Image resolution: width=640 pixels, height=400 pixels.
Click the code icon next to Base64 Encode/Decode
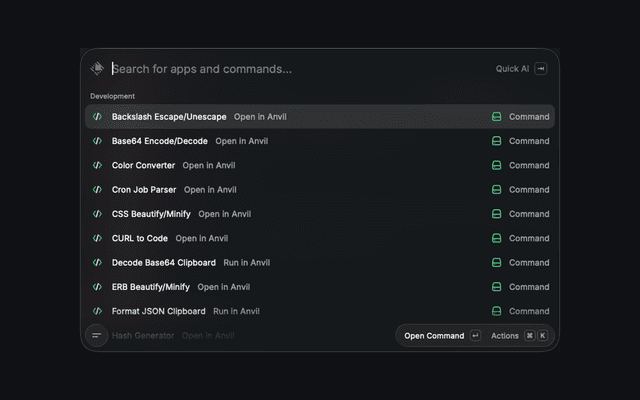[97, 141]
